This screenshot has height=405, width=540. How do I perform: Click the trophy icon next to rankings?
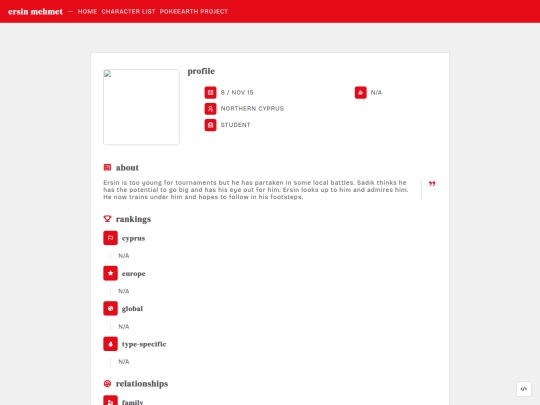coord(107,219)
